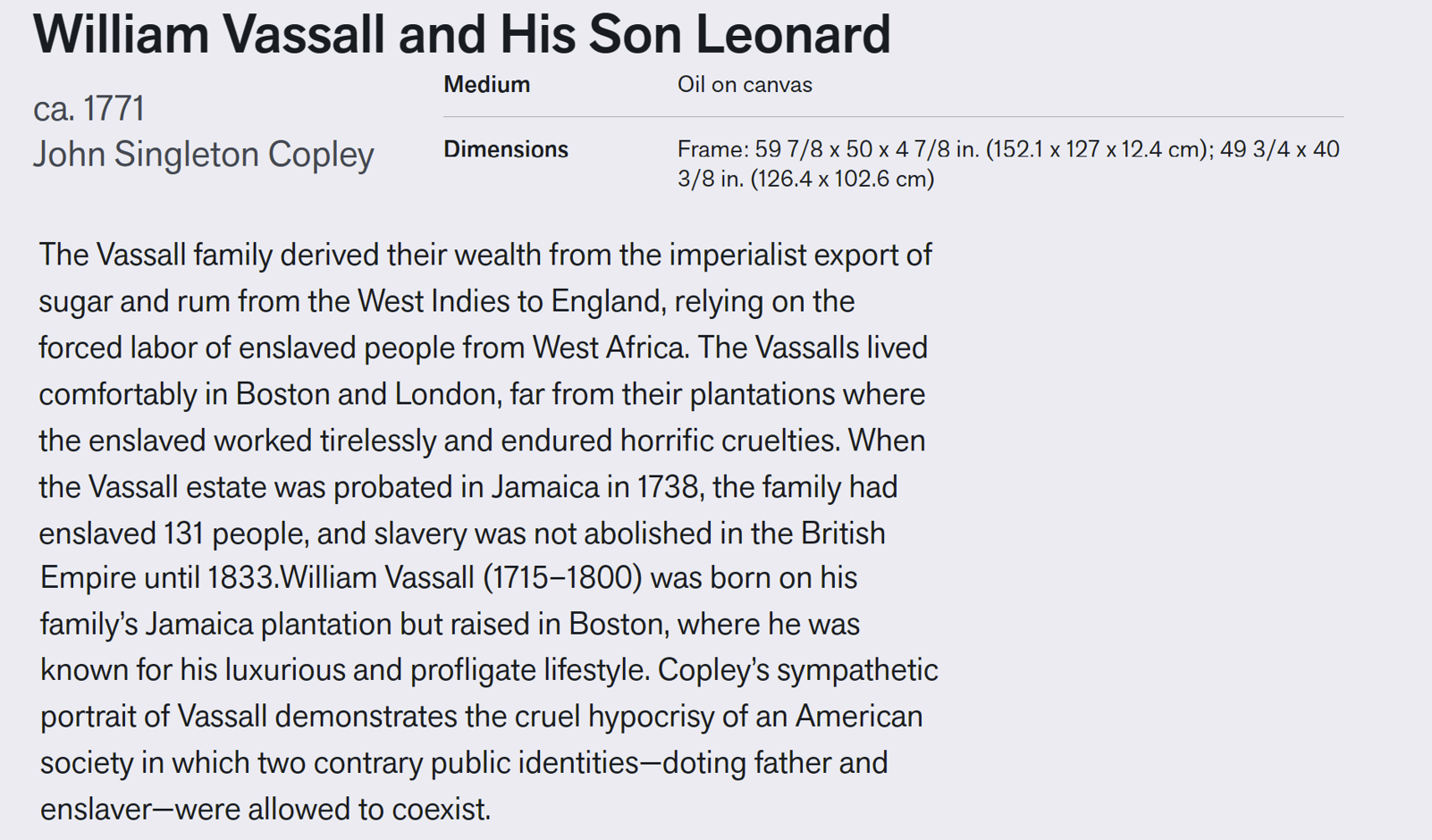Click the divider line below Medium
1432x840 pixels.
click(x=894, y=117)
